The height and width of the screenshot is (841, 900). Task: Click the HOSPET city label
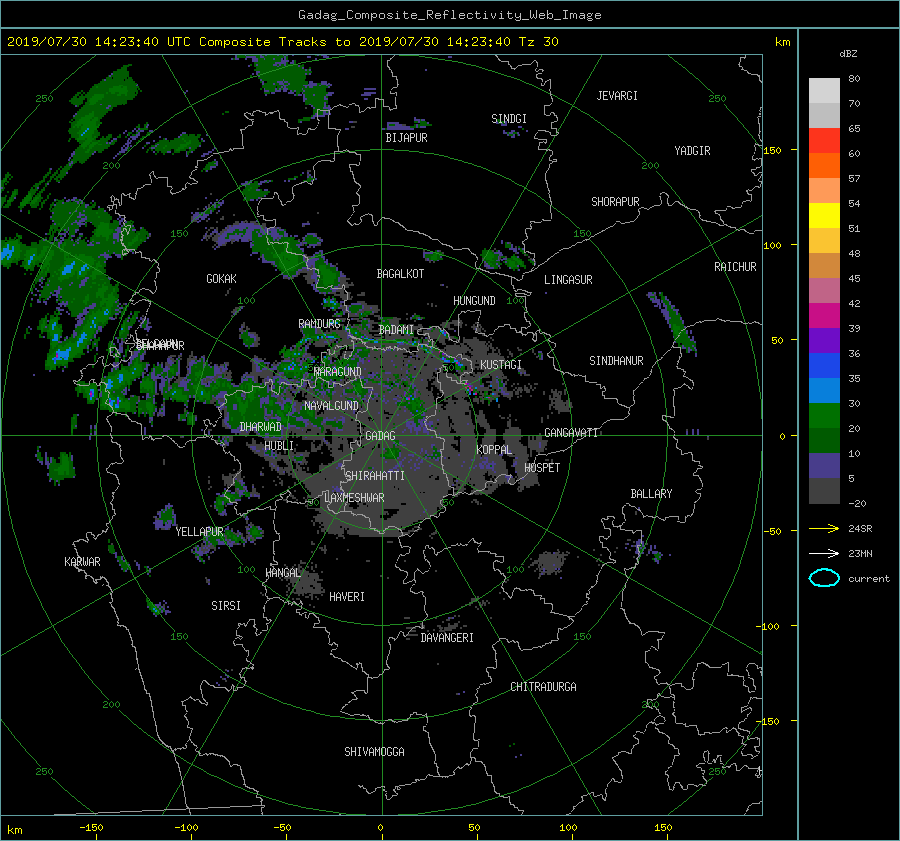coord(542,468)
